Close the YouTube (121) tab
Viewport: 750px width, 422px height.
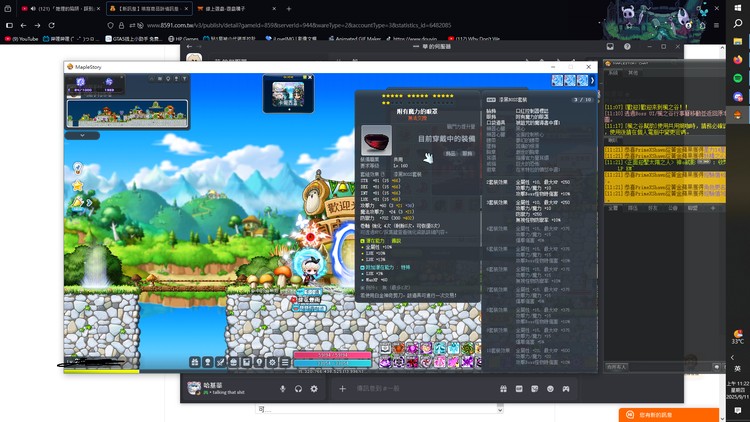99,9
